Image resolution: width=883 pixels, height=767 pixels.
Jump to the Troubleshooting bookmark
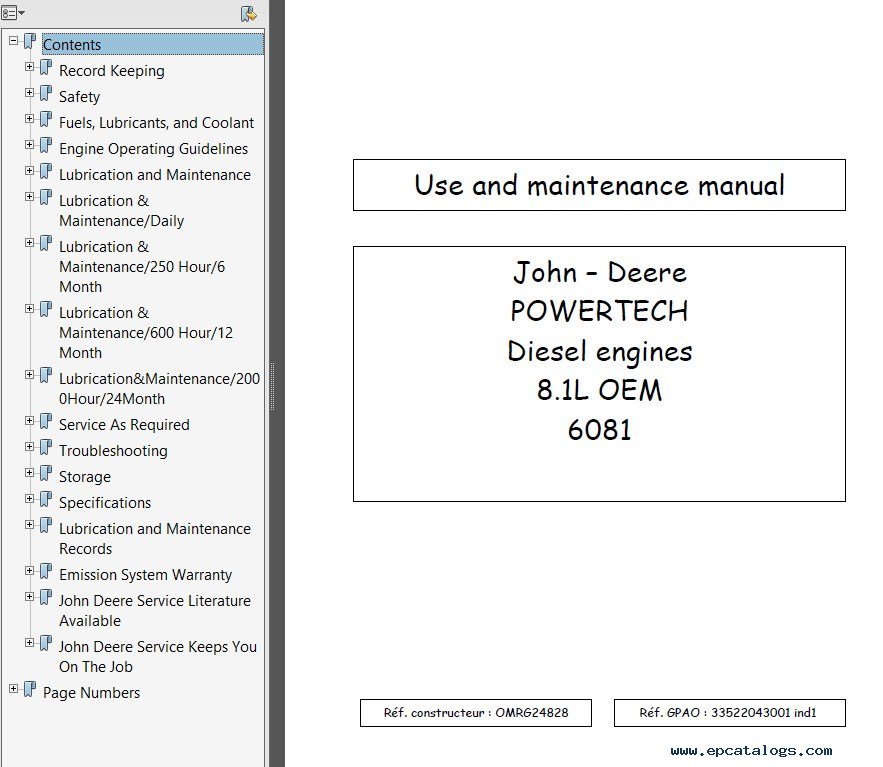tap(113, 451)
